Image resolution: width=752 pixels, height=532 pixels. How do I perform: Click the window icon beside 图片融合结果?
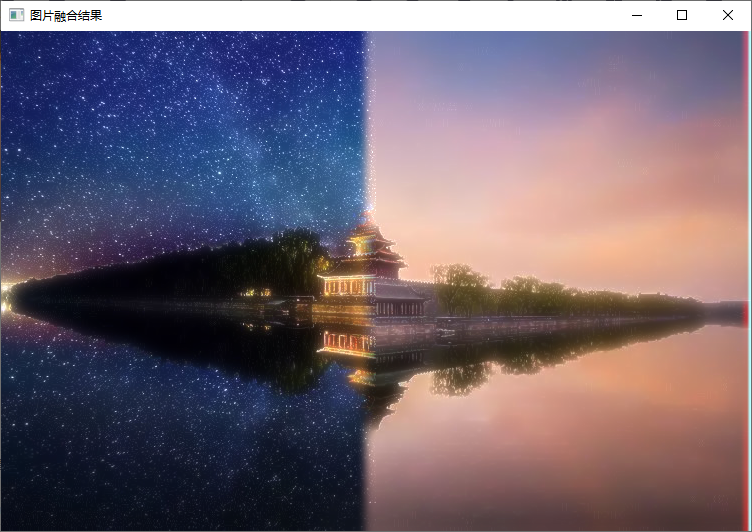(x=16, y=15)
